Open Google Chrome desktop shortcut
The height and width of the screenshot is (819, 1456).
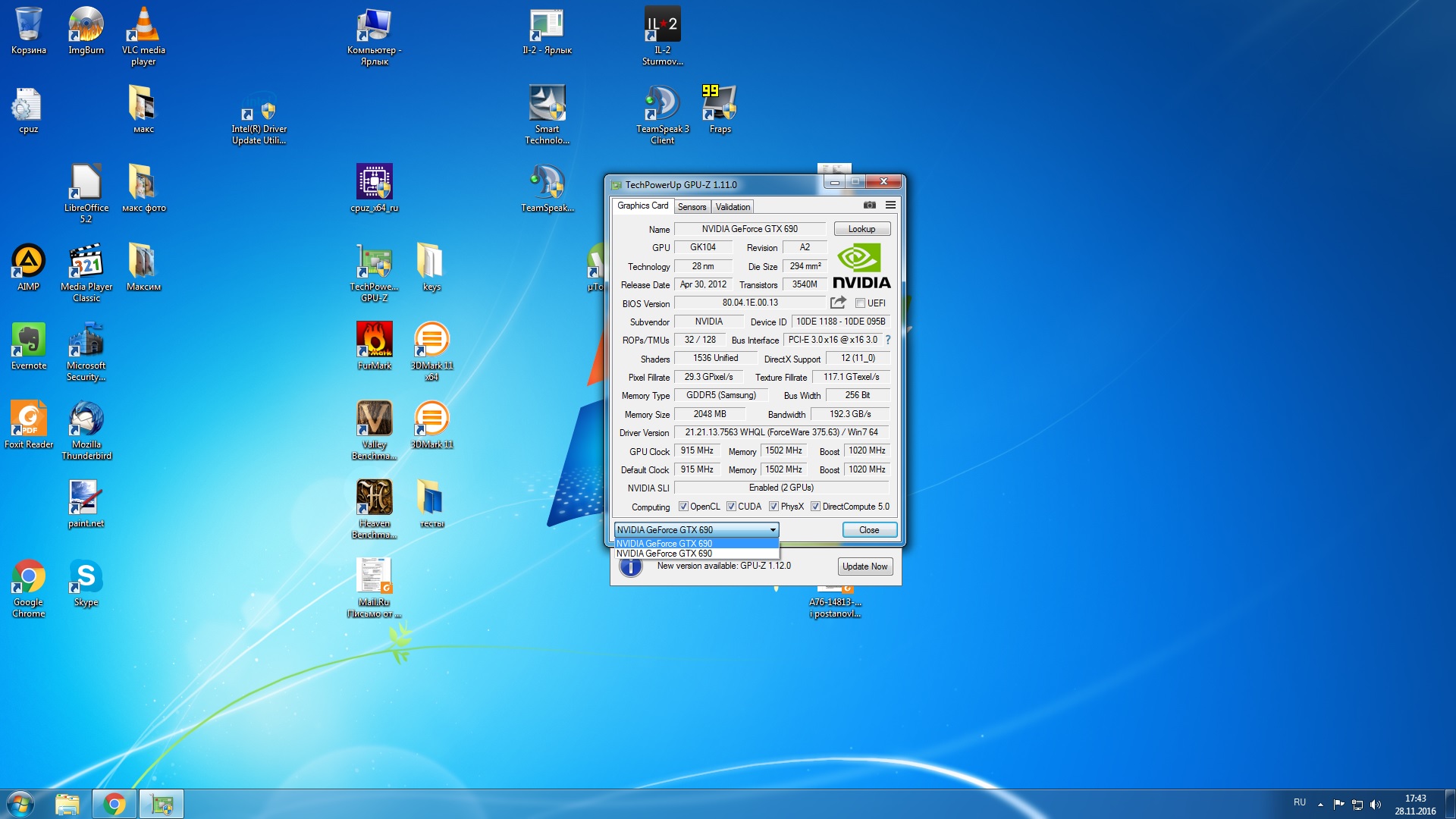(x=28, y=588)
